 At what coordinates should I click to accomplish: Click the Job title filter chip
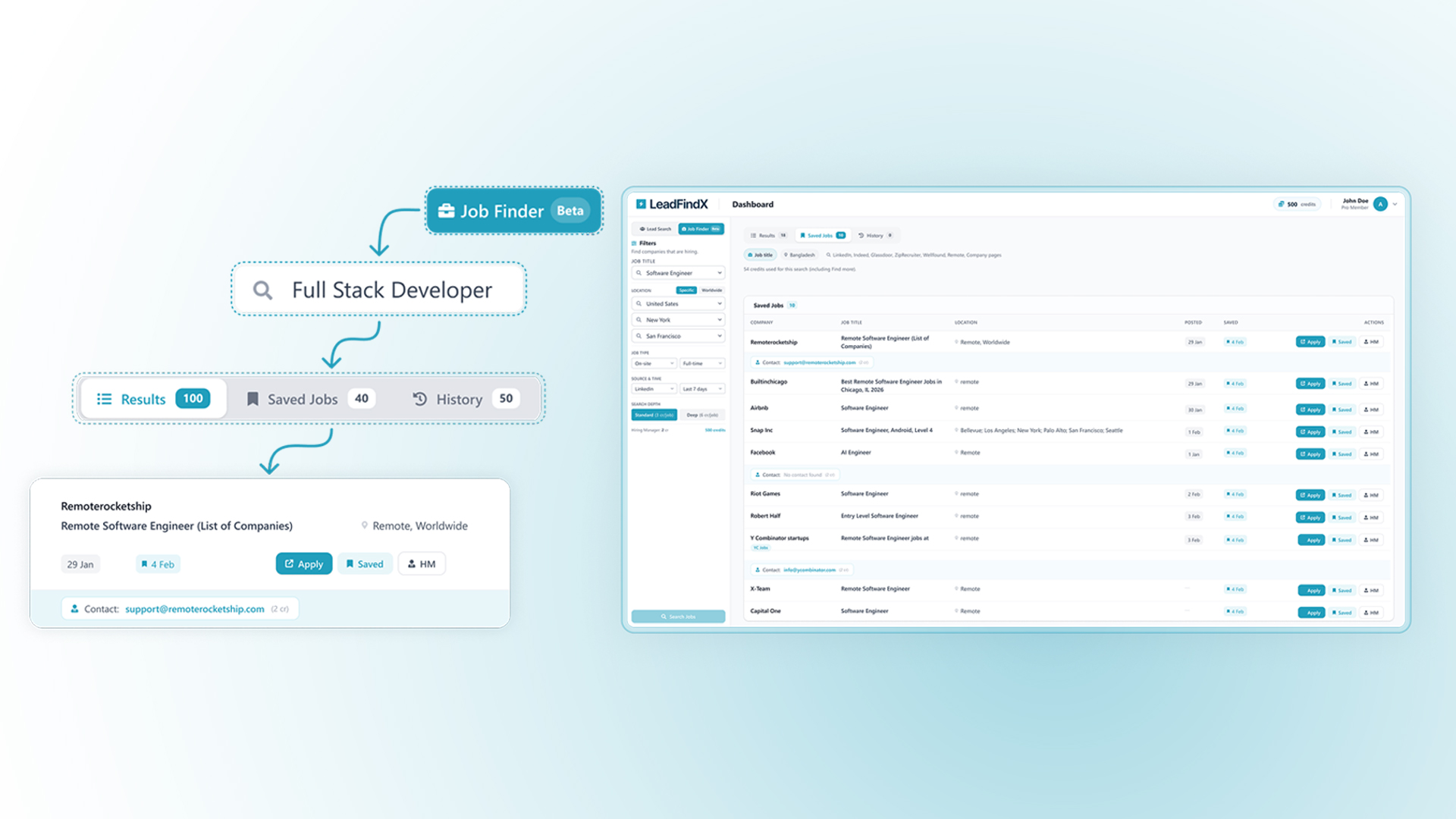[x=761, y=255]
